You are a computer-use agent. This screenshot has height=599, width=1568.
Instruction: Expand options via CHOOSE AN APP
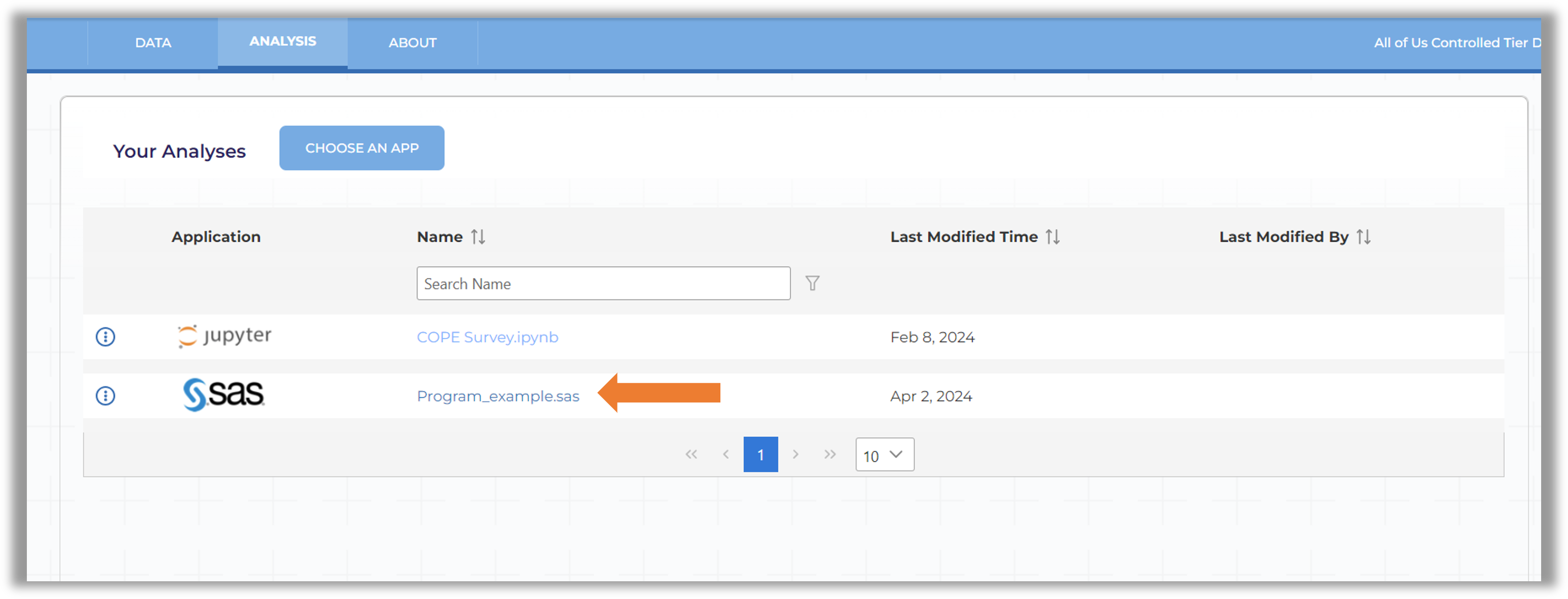tap(362, 147)
